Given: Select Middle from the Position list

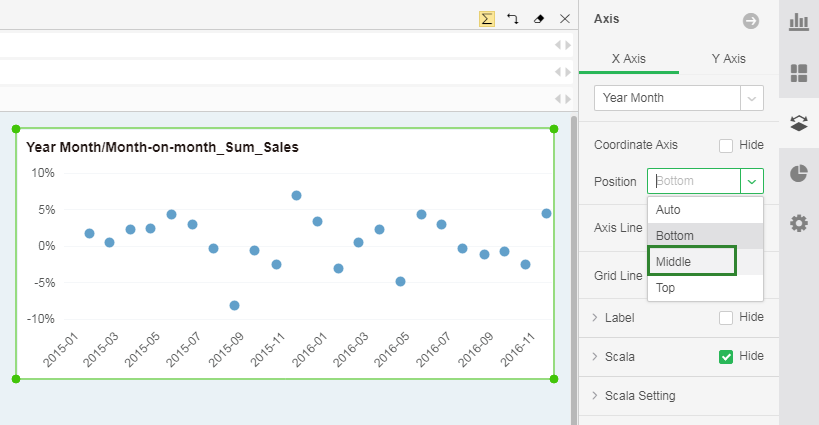Looking at the screenshot, I should tap(692, 262).
